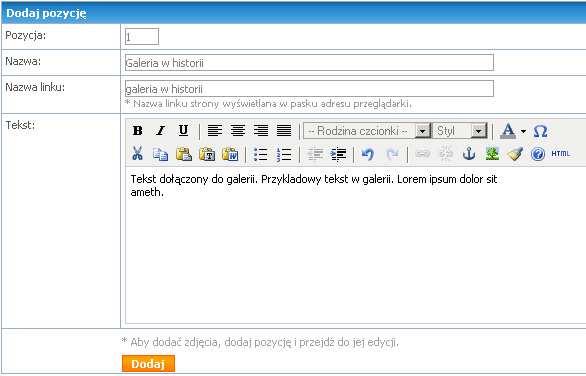Open the HTML source editor

tap(561, 154)
